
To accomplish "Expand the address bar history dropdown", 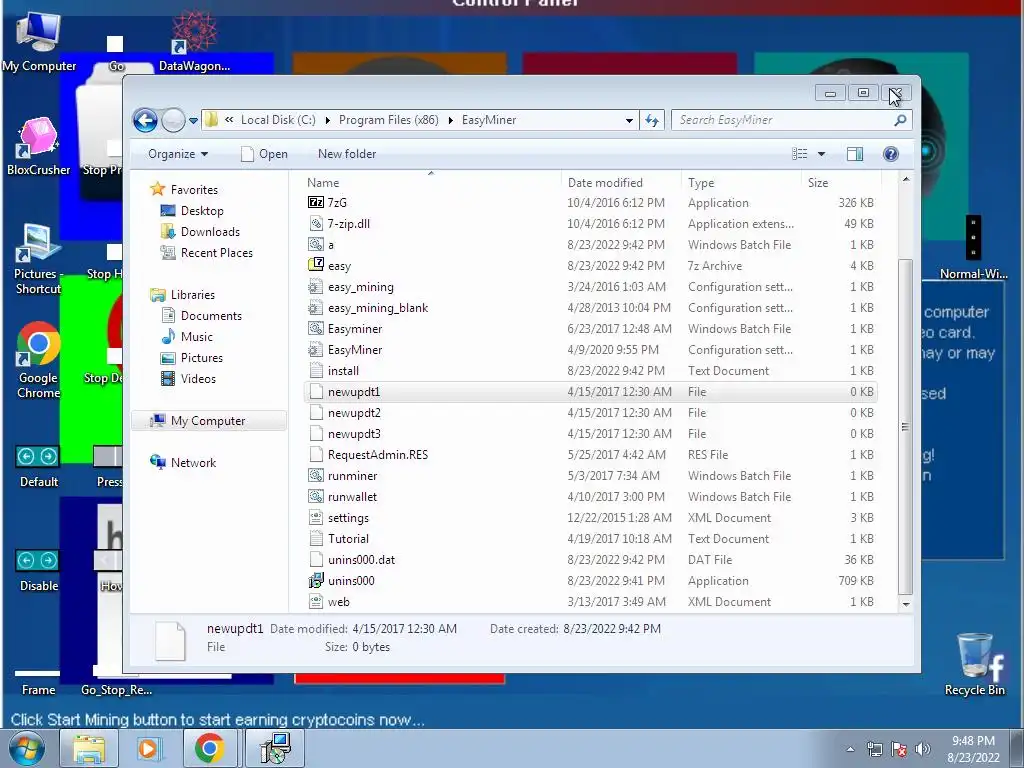I will tap(629, 121).
